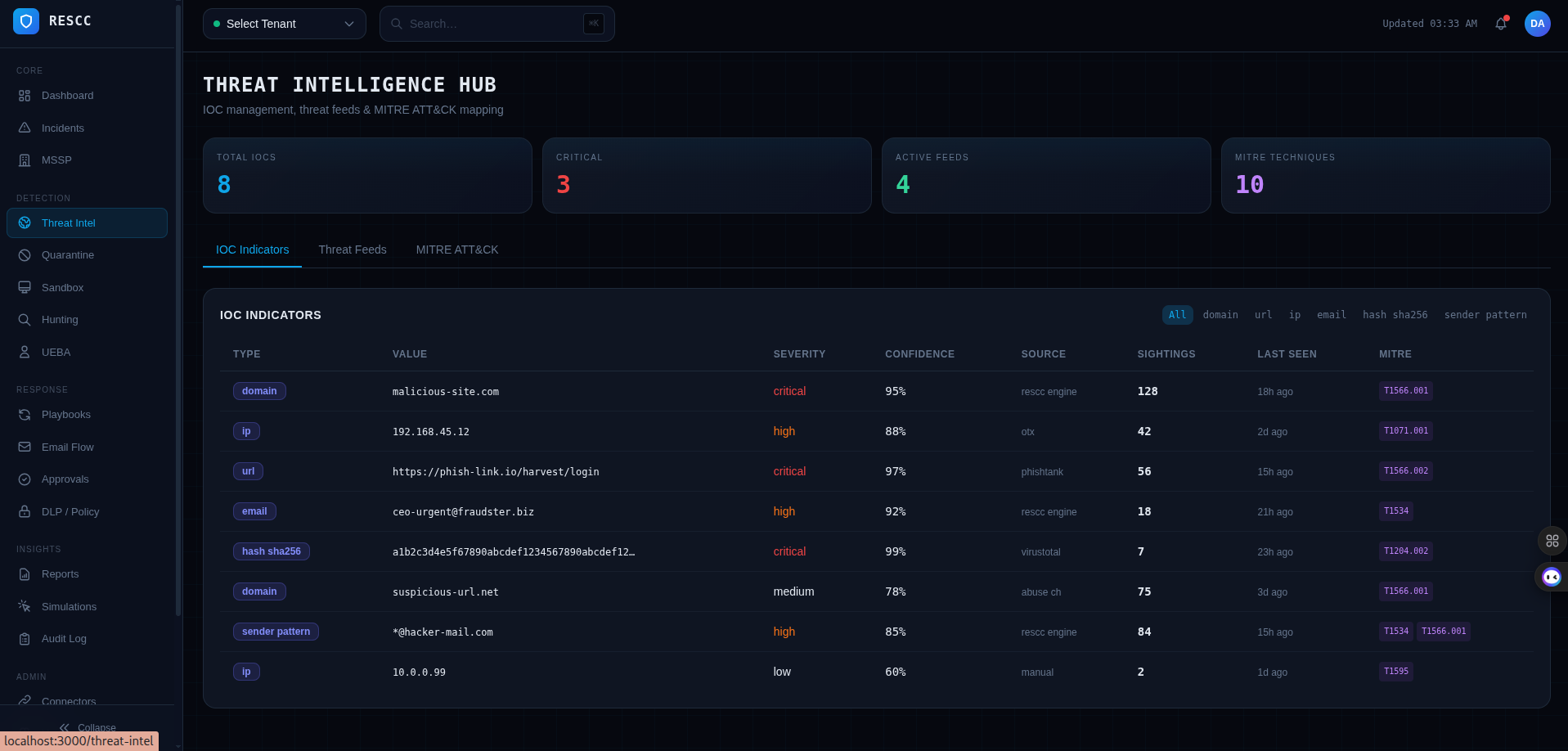
Task: Select the Threat Intel shield icon in sidebar
Action: (25, 223)
